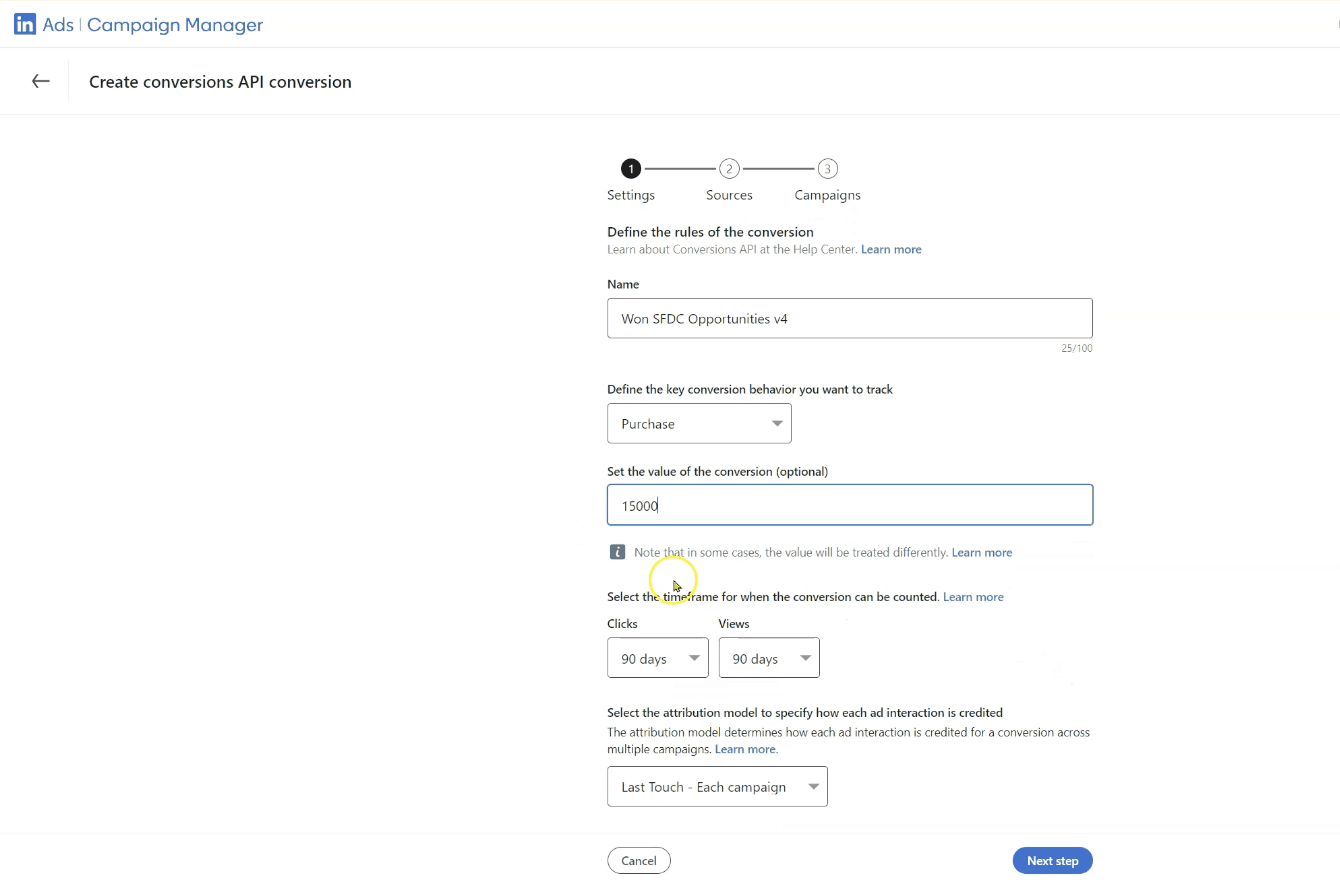Open Learn more about Conversions API
The height and width of the screenshot is (882, 1340).
(890, 249)
